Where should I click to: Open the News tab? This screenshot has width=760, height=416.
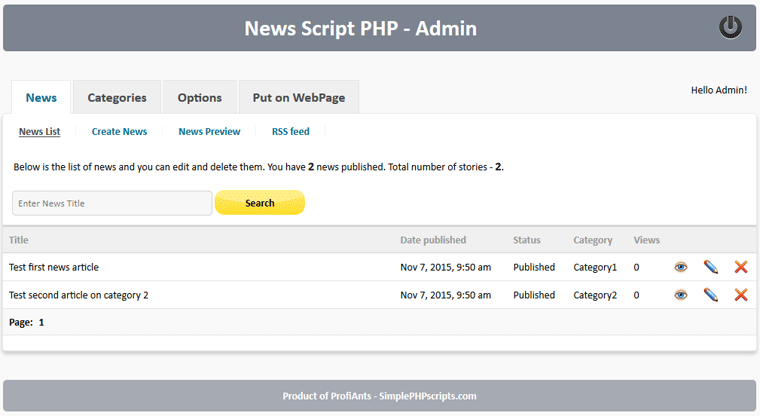point(41,97)
